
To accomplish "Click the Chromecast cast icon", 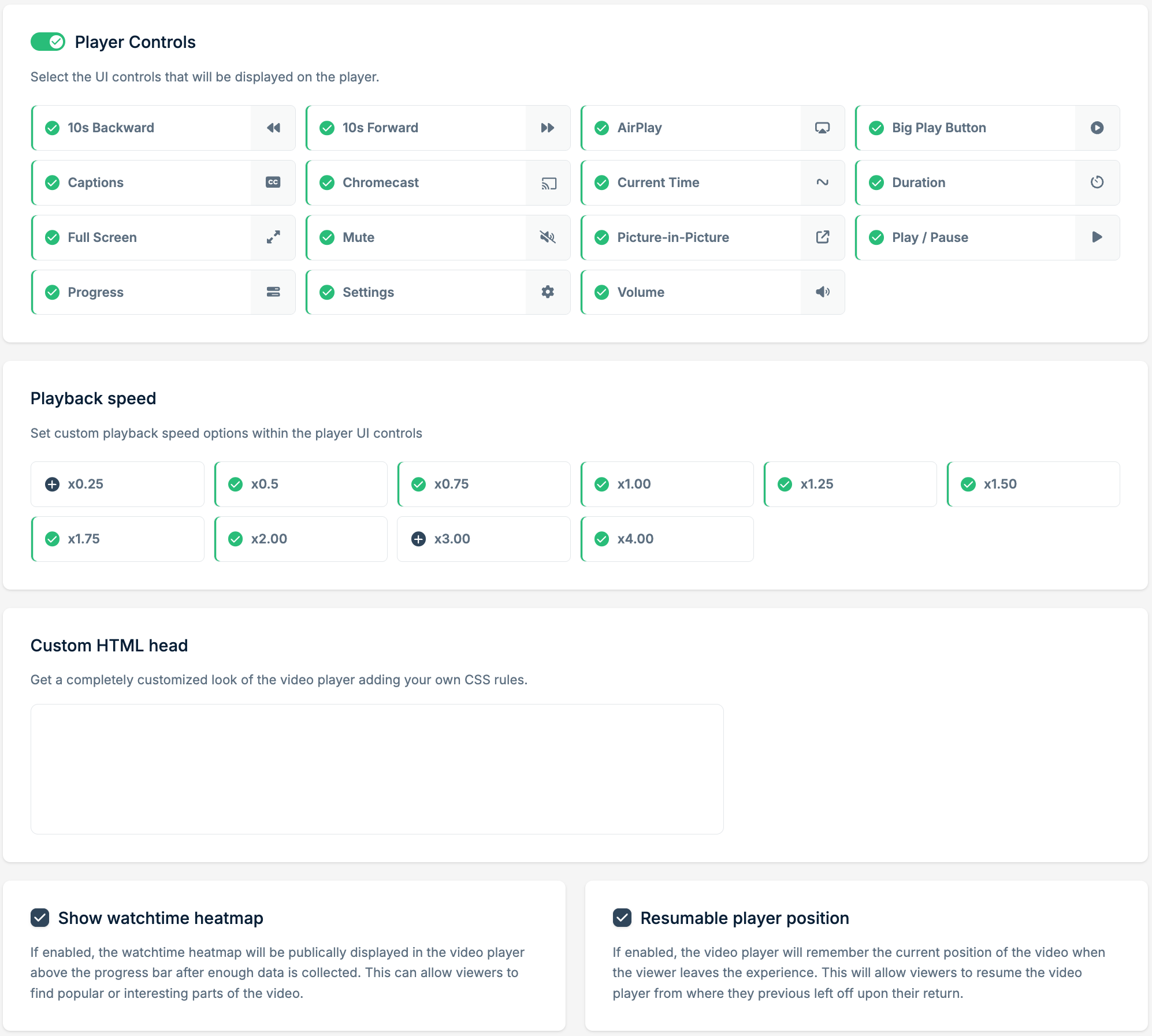I will (x=548, y=183).
